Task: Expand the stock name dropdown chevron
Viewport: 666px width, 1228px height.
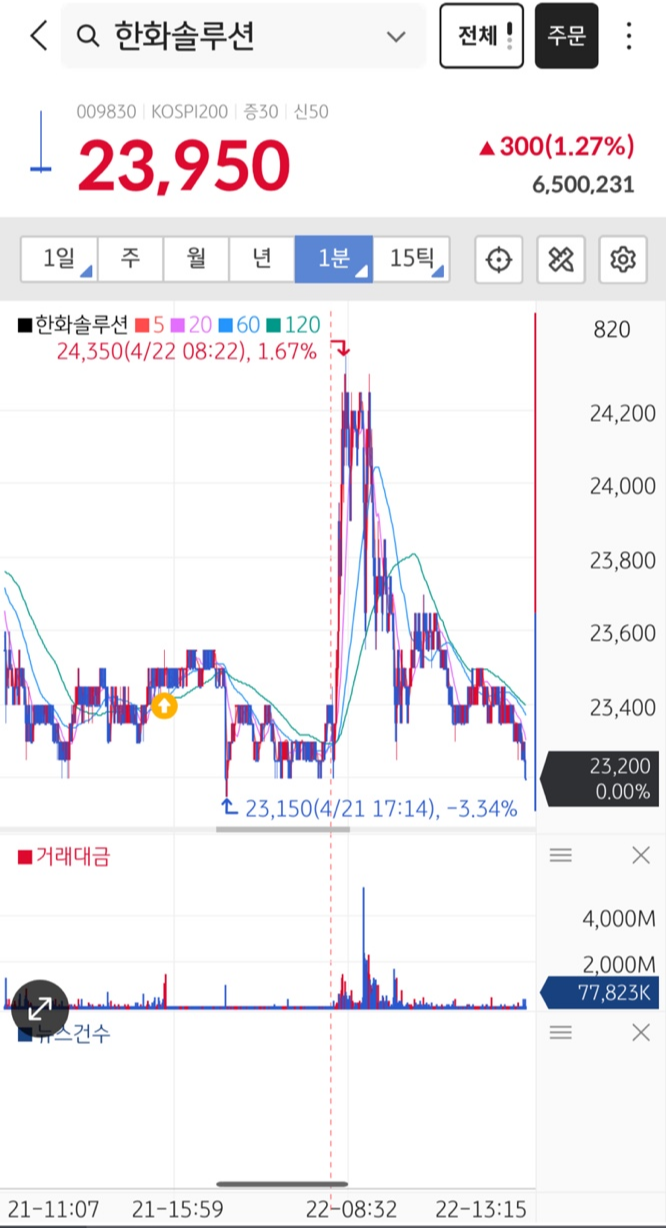Action: [x=396, y=37]
